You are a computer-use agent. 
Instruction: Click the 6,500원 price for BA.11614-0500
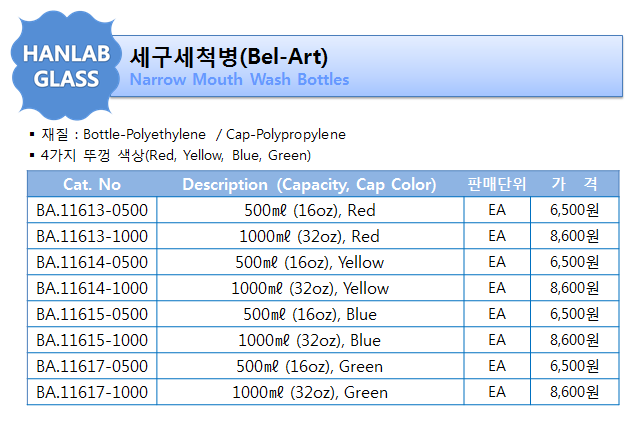coord(575,262)
